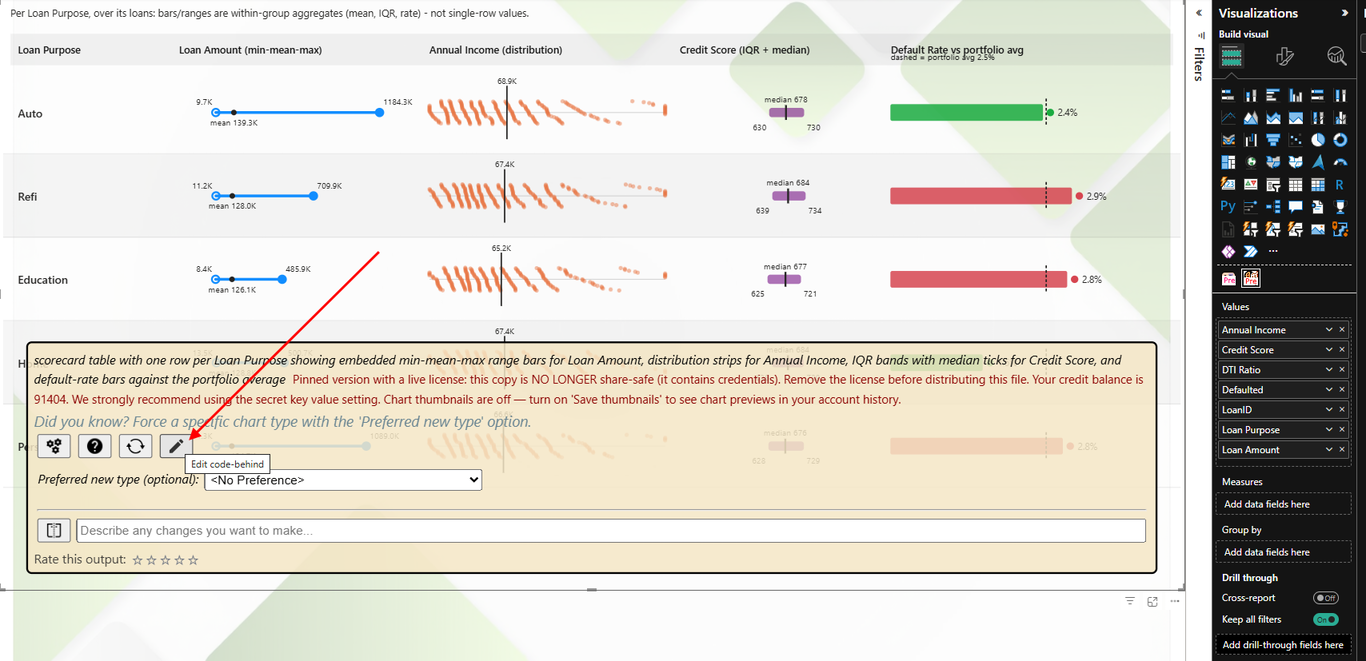Choose the Funnel chart visual
This screenshot has width=1366, height=661.
[x=1273, y=140]
